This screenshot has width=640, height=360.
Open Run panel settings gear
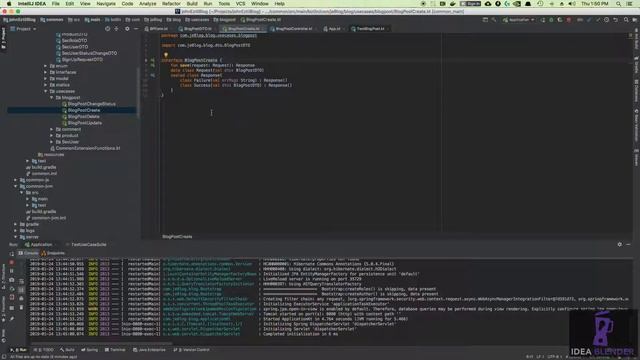click(x=620, y=244)
